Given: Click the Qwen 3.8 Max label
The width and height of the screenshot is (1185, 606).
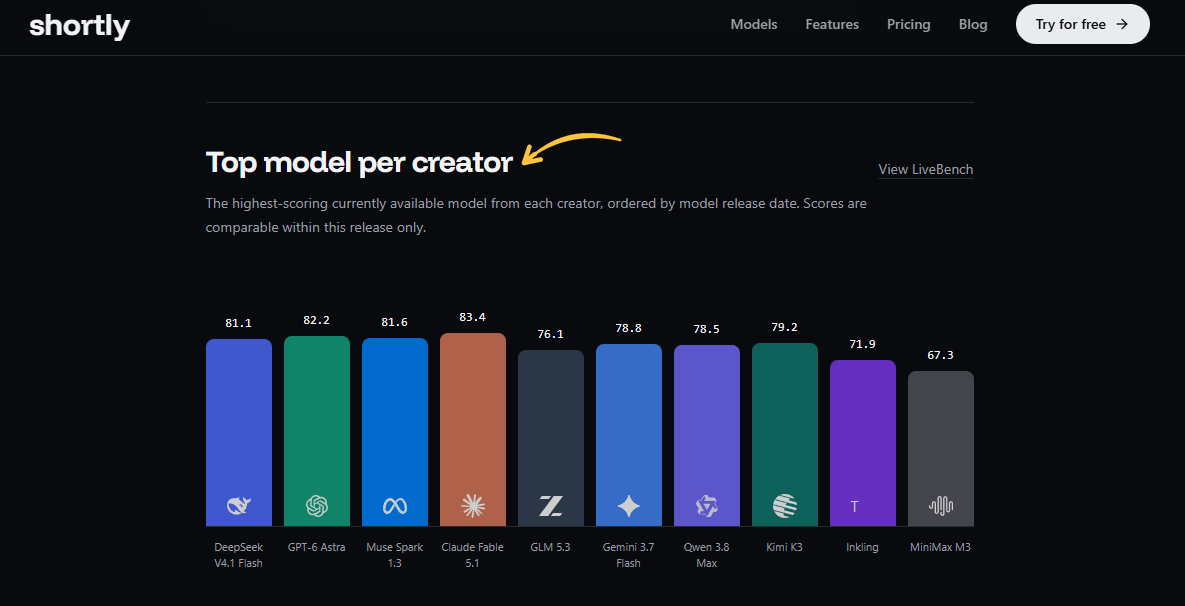Looking at the screenshot, I should [706, 555].
